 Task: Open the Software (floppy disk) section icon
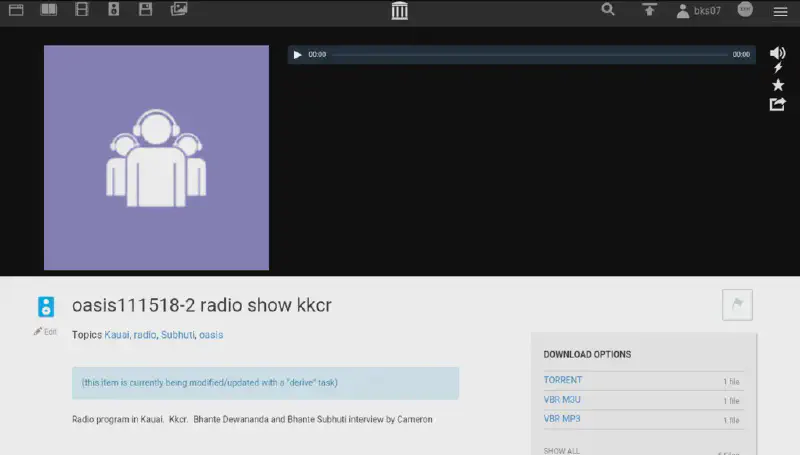click(x=146, y=9)
